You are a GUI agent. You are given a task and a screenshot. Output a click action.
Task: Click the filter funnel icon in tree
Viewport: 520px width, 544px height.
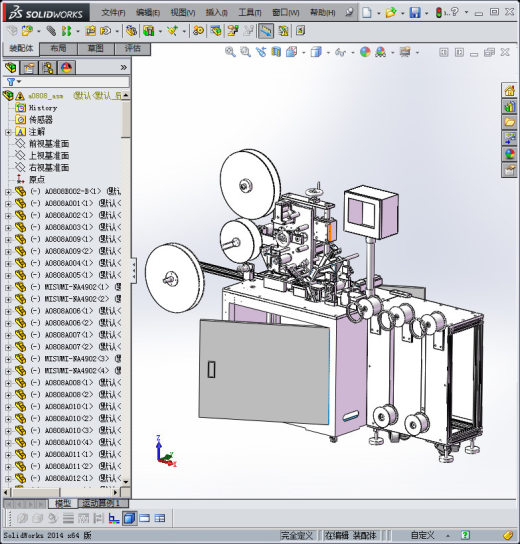pos(11,82)
